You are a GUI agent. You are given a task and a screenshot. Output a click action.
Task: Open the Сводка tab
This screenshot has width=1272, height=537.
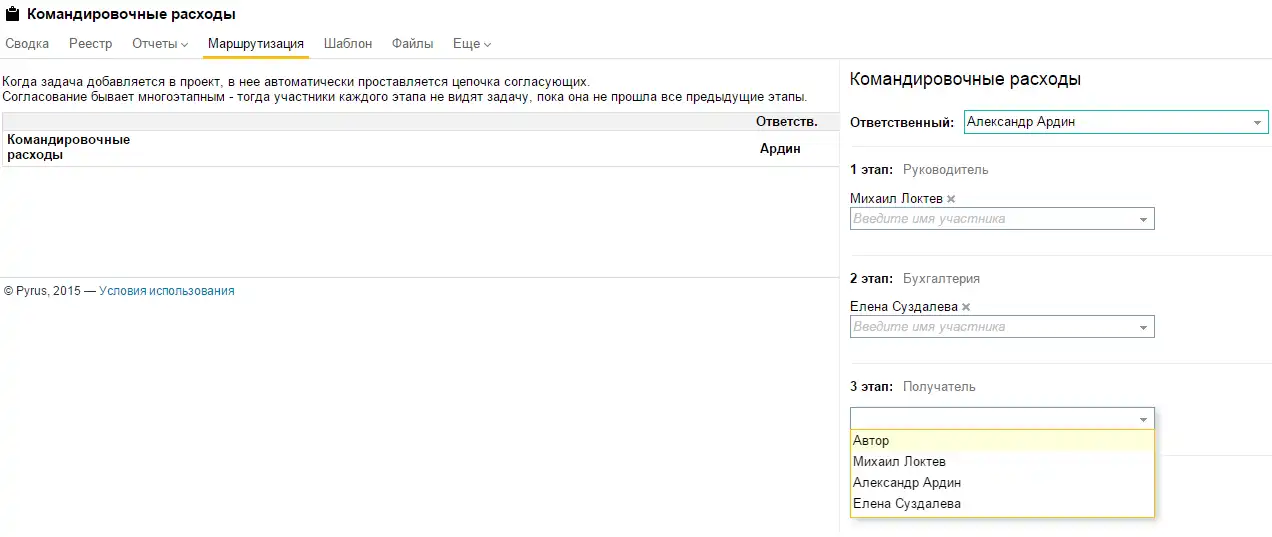[27, 44]
